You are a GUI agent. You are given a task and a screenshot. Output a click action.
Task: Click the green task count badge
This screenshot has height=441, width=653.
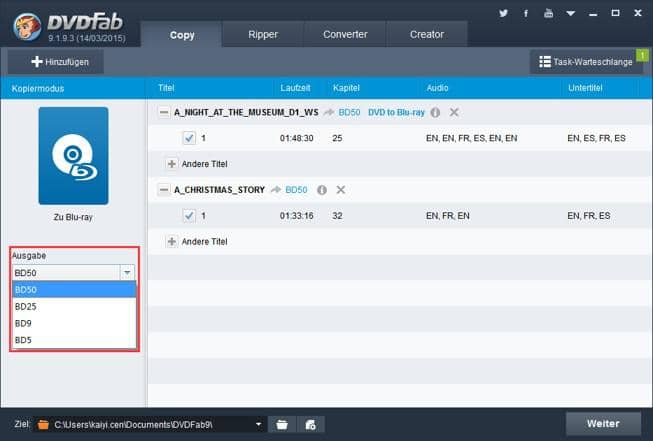pos(642,55)
